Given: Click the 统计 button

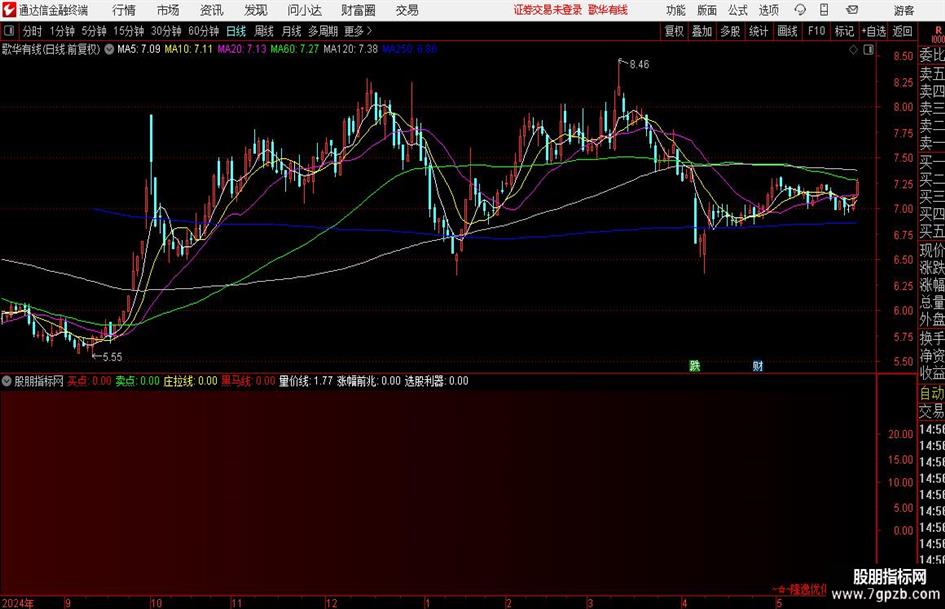Looking at the screenshot, I should (759, 31).
